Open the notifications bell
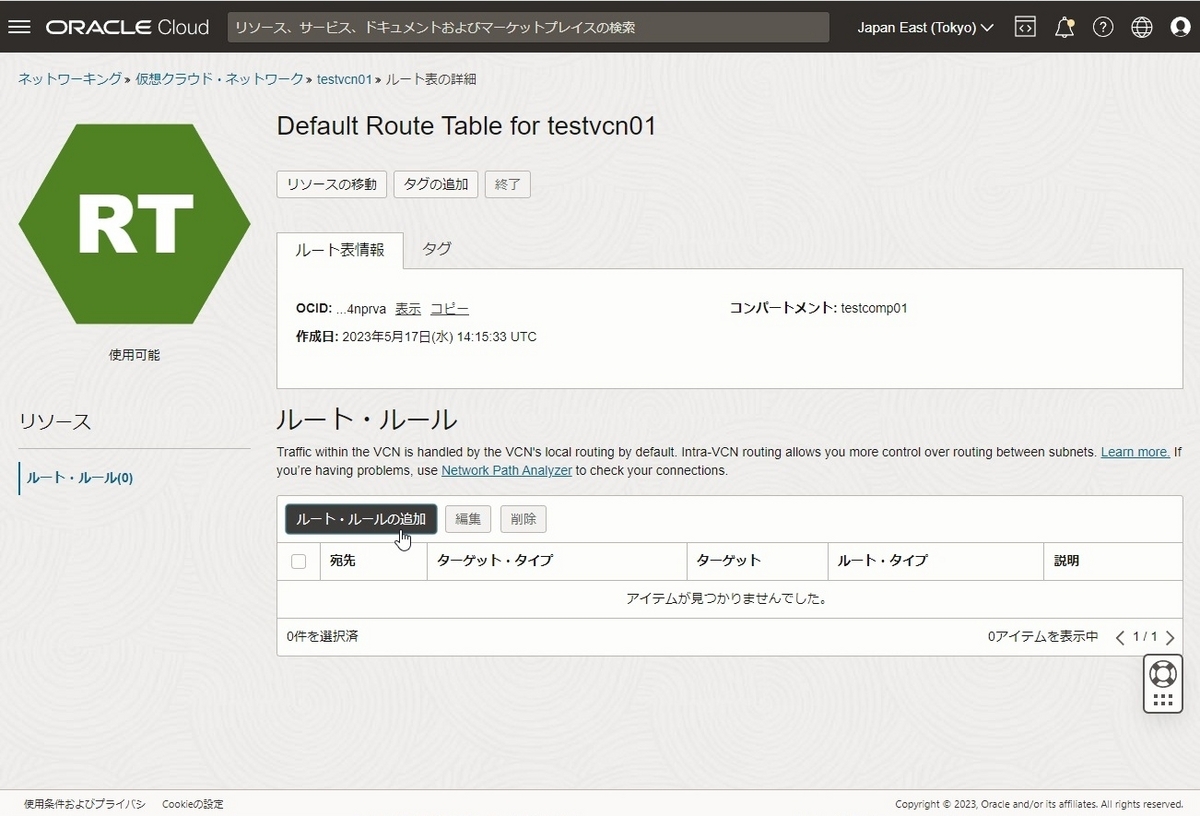Image resolution: width=1200 pixels, height=816 pixels. pyautogui.click(x=1064, y=27)
